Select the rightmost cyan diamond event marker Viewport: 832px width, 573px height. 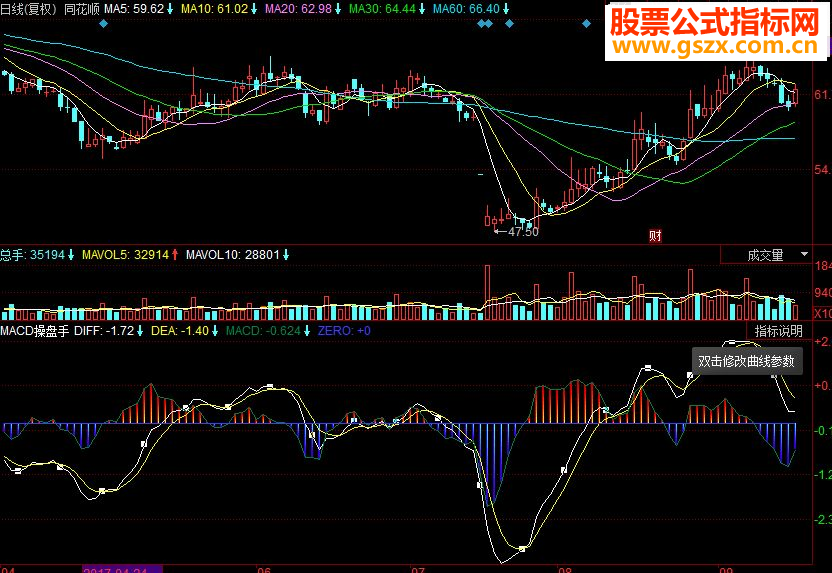pos(586,23)
